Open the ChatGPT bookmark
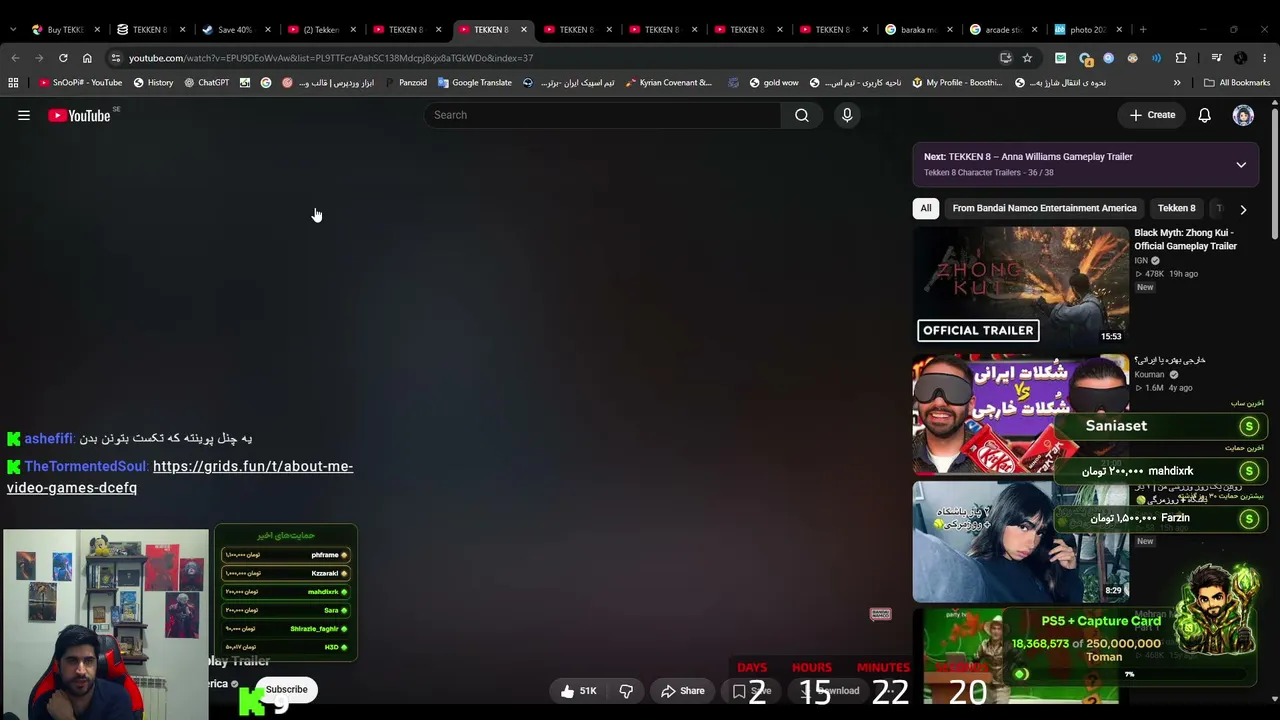Viewport: 1280px width, 720px height. 206,83
